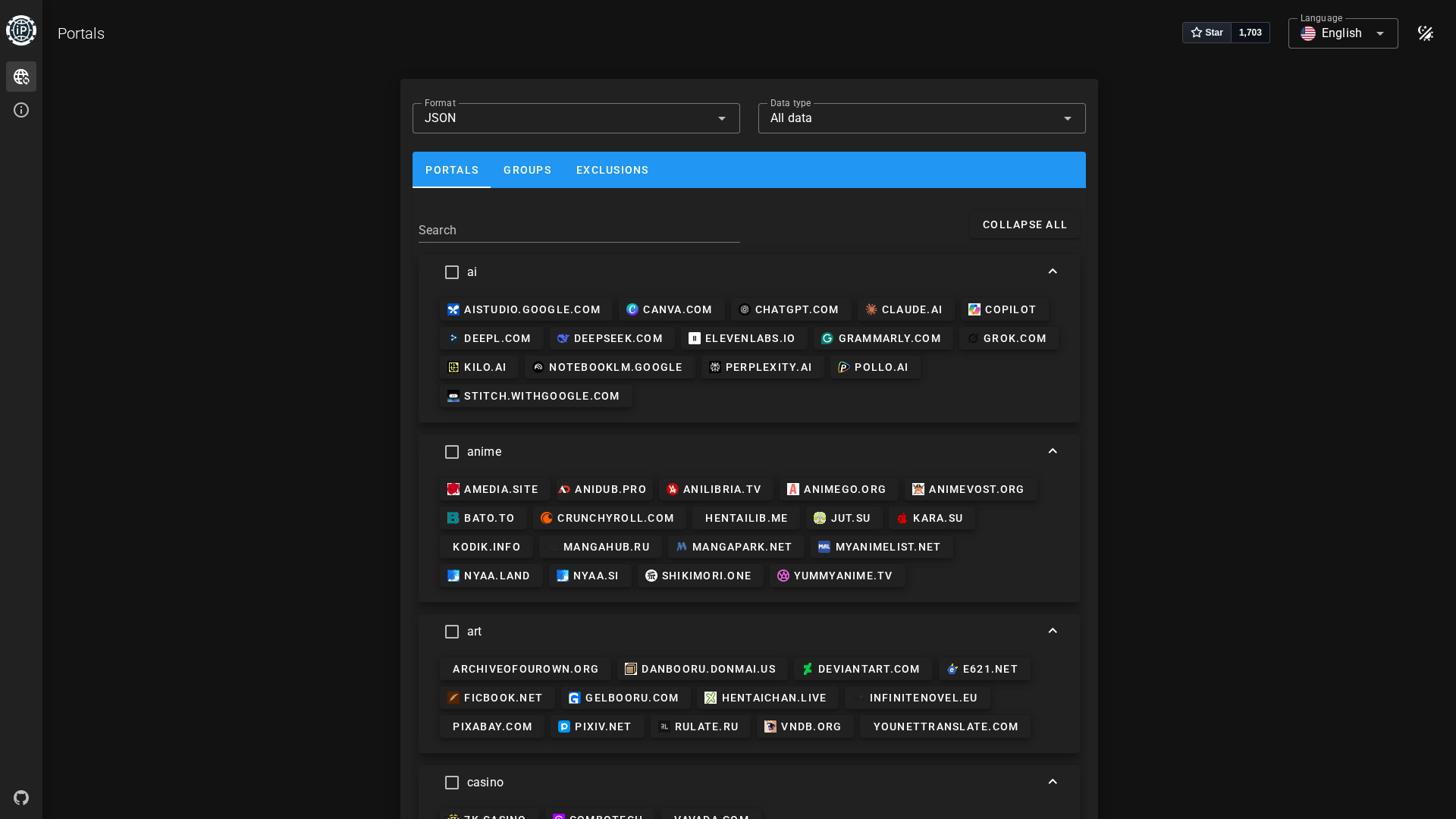Select the CLAUDE.AI portal chip
The height and width of the screenshot is (819, 1456).
905,309
